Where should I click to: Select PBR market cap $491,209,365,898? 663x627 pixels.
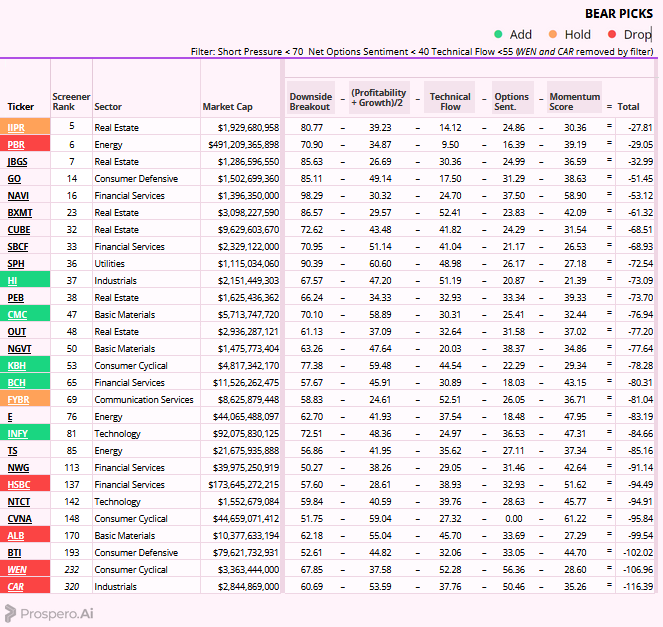click(244, 145)
